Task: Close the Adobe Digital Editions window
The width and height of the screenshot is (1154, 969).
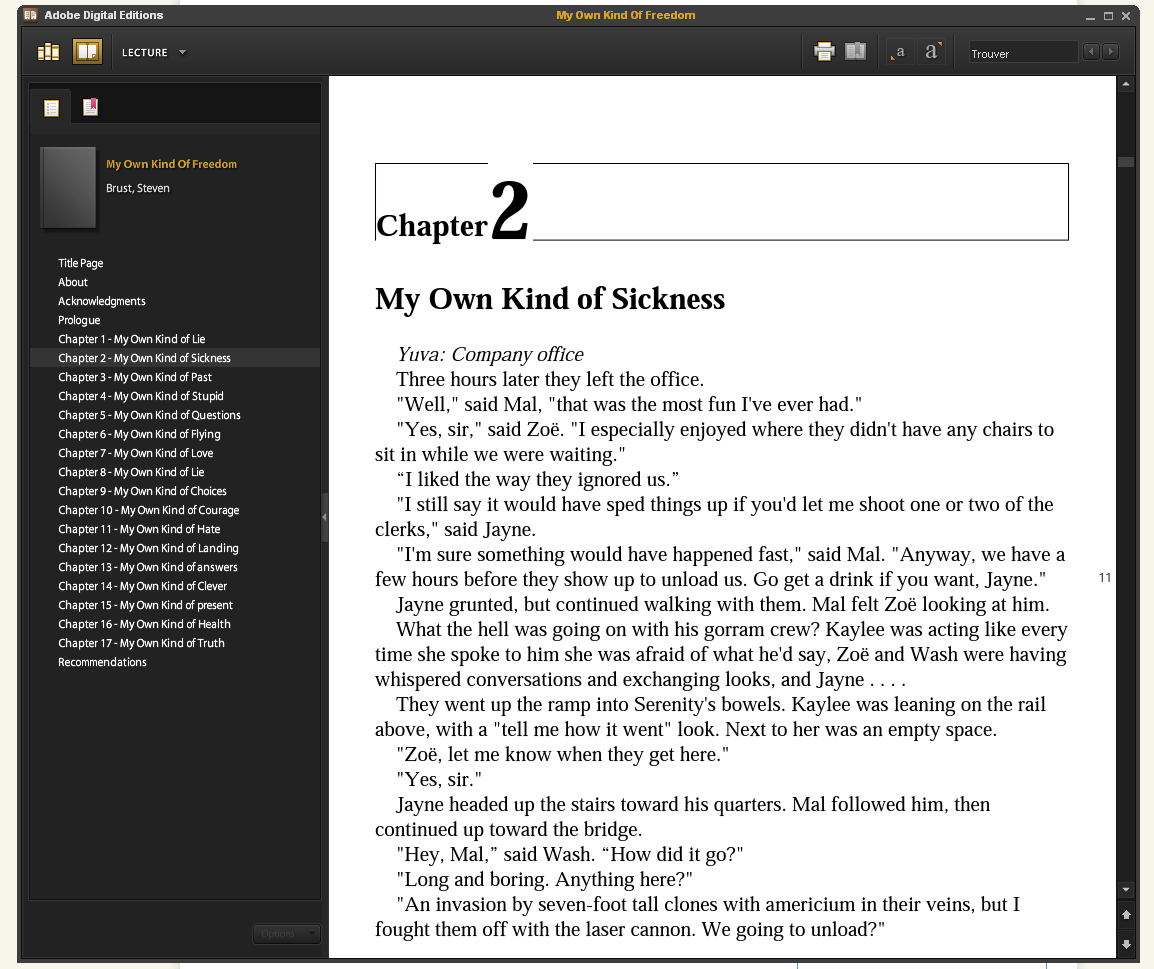Action: coord(1126,15)
